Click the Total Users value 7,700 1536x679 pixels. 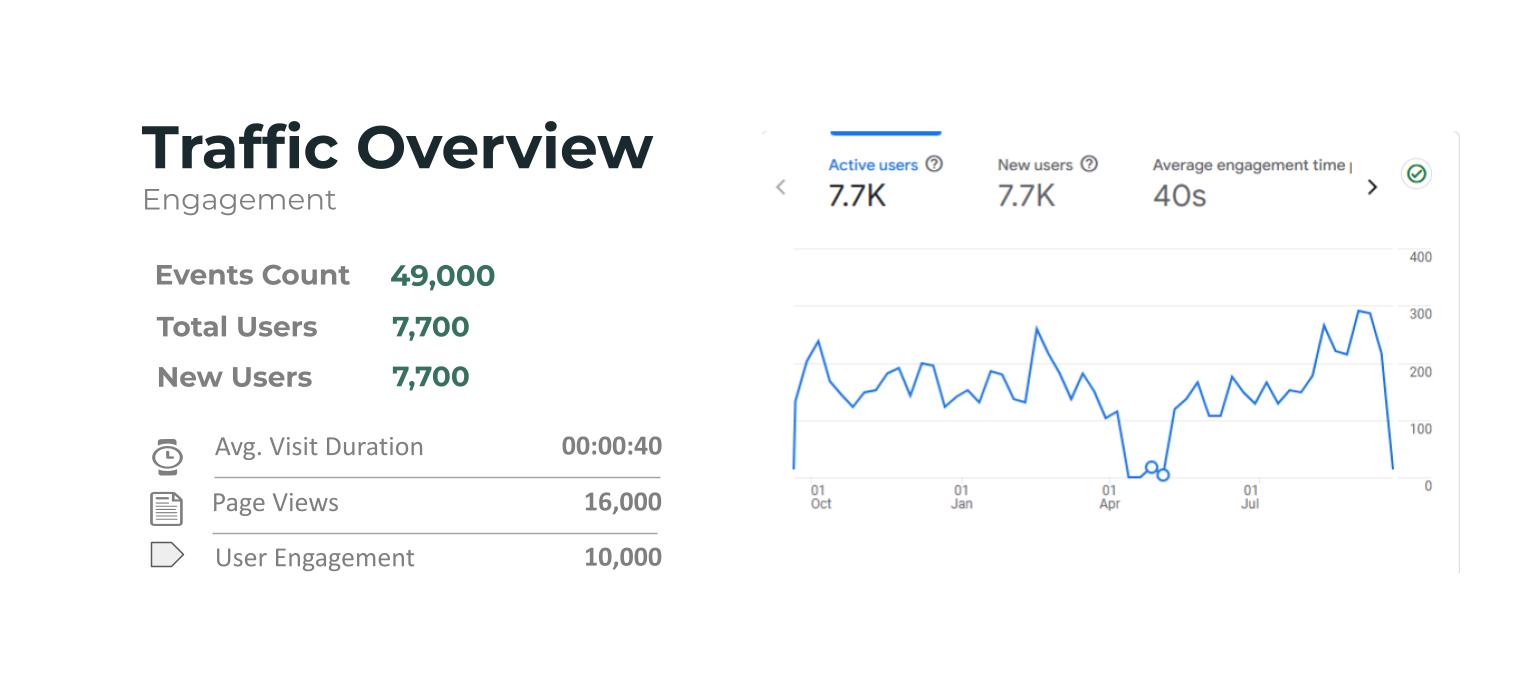430,327
